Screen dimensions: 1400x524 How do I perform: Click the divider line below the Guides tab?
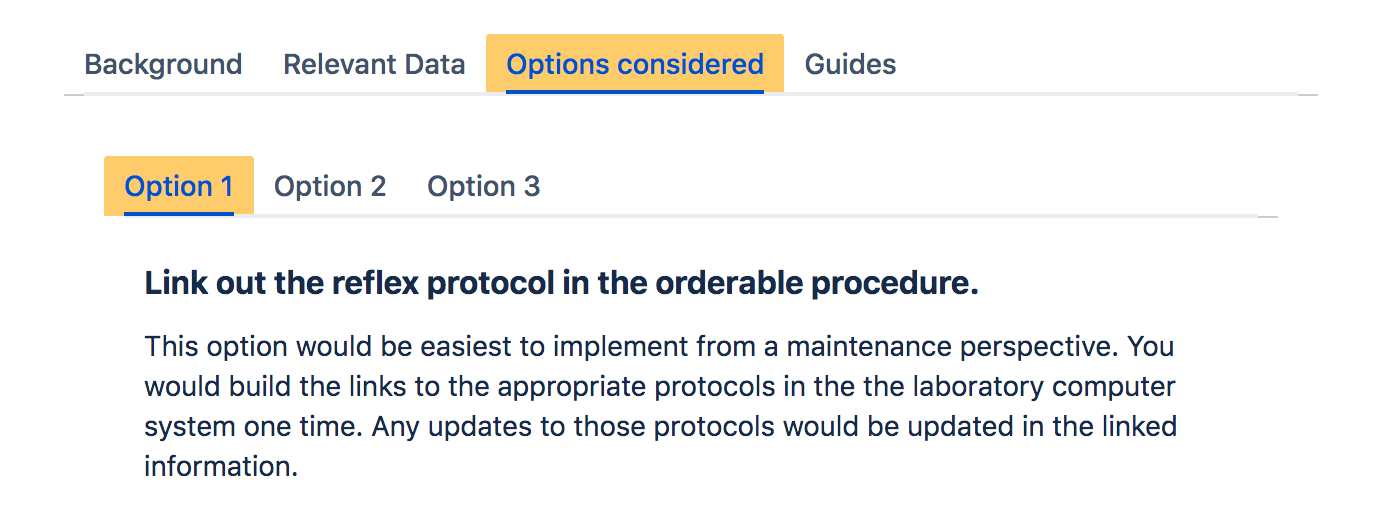point(850,94)
